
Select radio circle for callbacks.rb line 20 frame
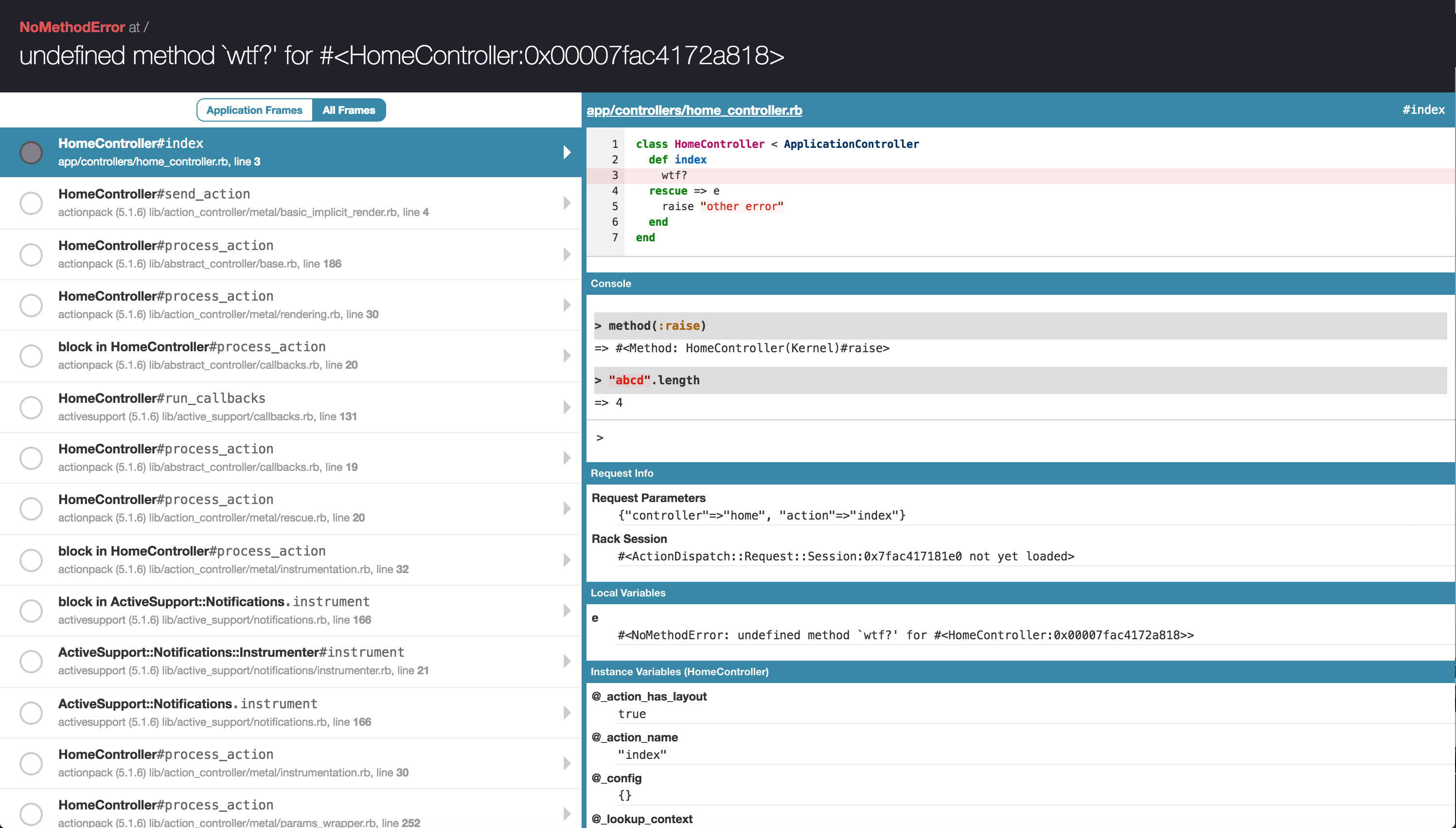31,356
